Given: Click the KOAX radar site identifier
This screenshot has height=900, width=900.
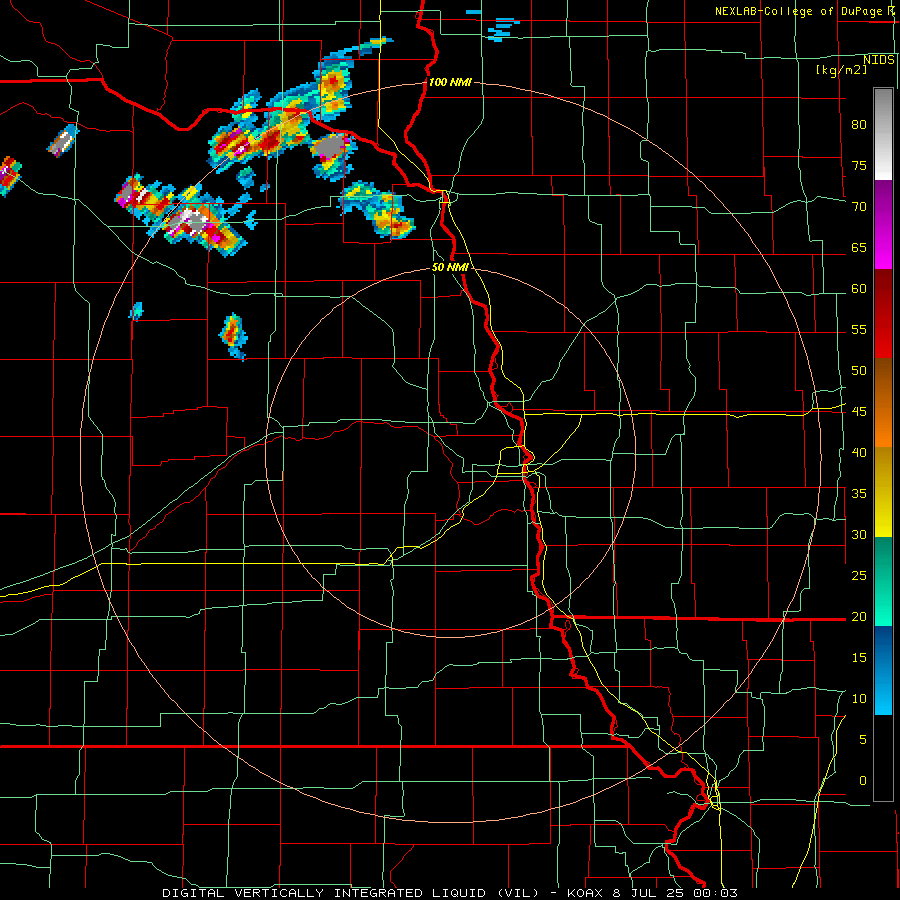Looking at the screenshot, I should pyautogui.click(x=585, y=893).
